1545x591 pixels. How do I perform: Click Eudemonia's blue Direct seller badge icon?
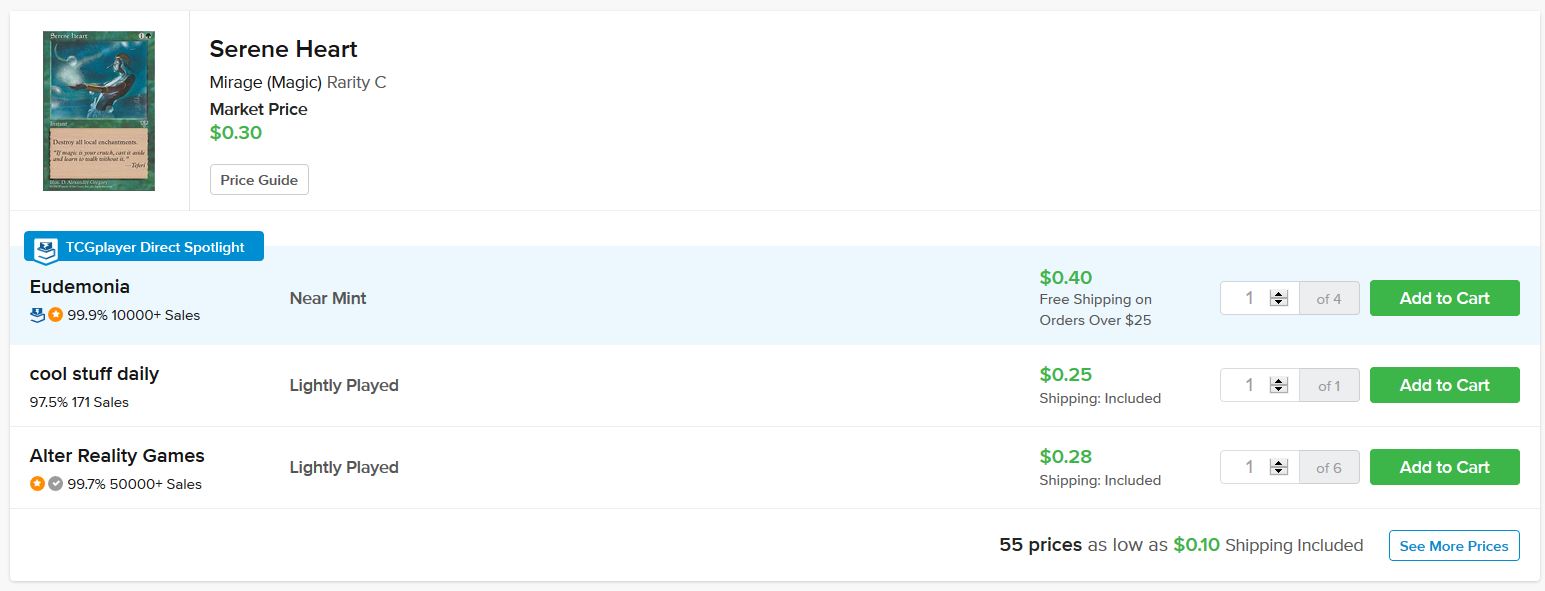(x=38, y=315)
